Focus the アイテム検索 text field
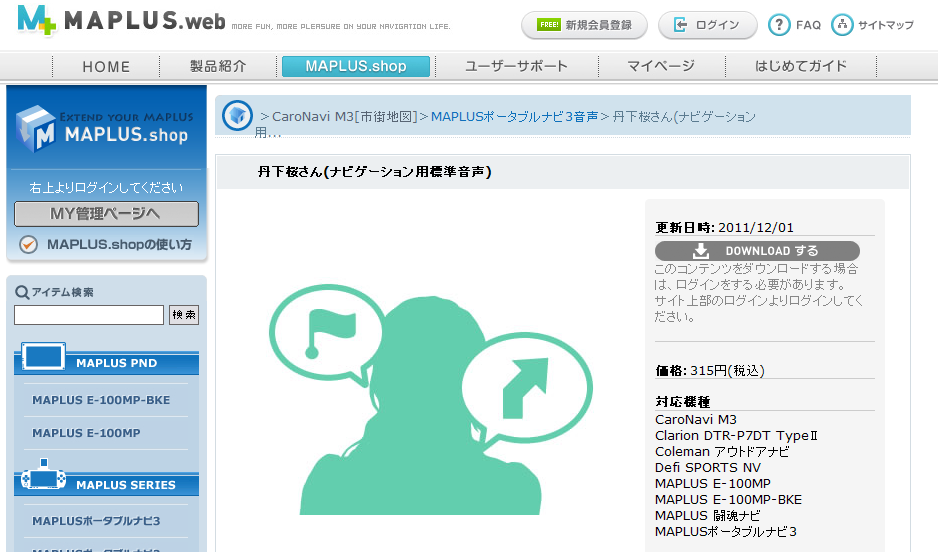The height and width of the screenshot is (552, 938). (x=89, y=315)
